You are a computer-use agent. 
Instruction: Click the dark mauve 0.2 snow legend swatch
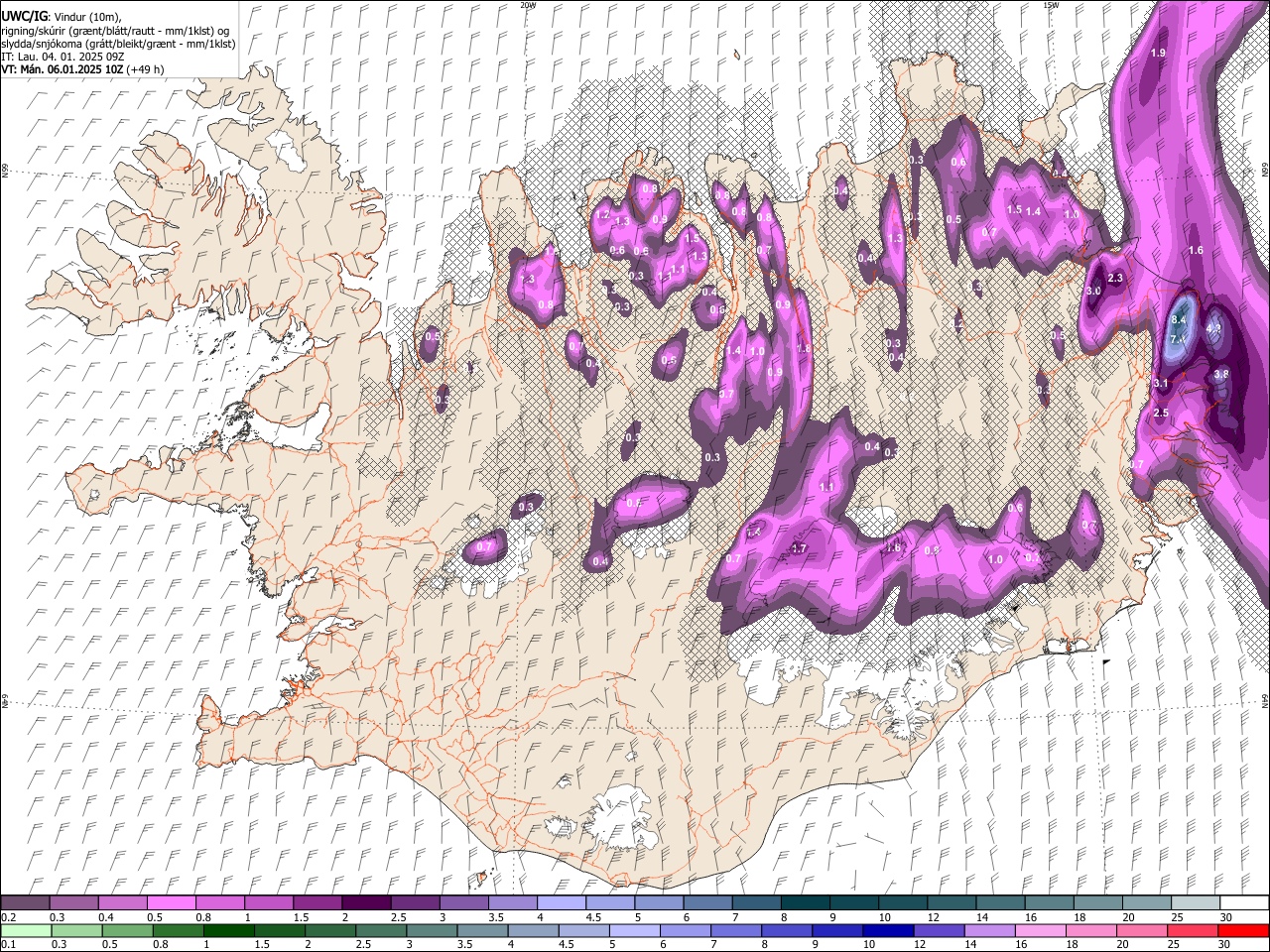tap(25, 903)
